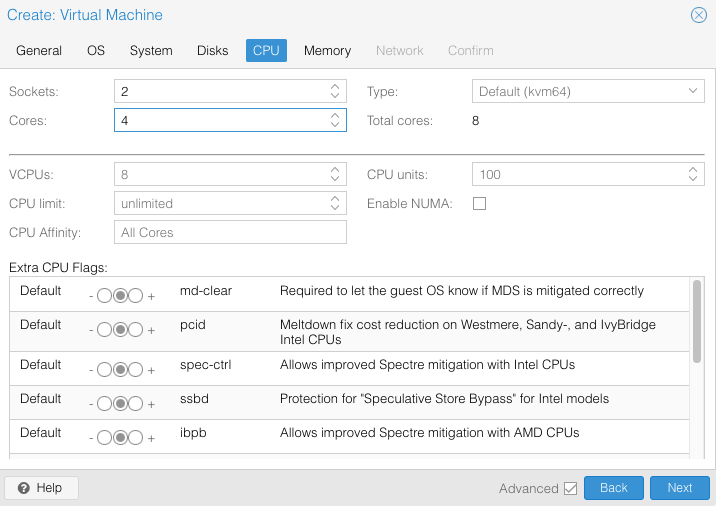This screenshot has height=506, width=716.
Task: Click the Total cores value 8
Action: tap(475, 121)
